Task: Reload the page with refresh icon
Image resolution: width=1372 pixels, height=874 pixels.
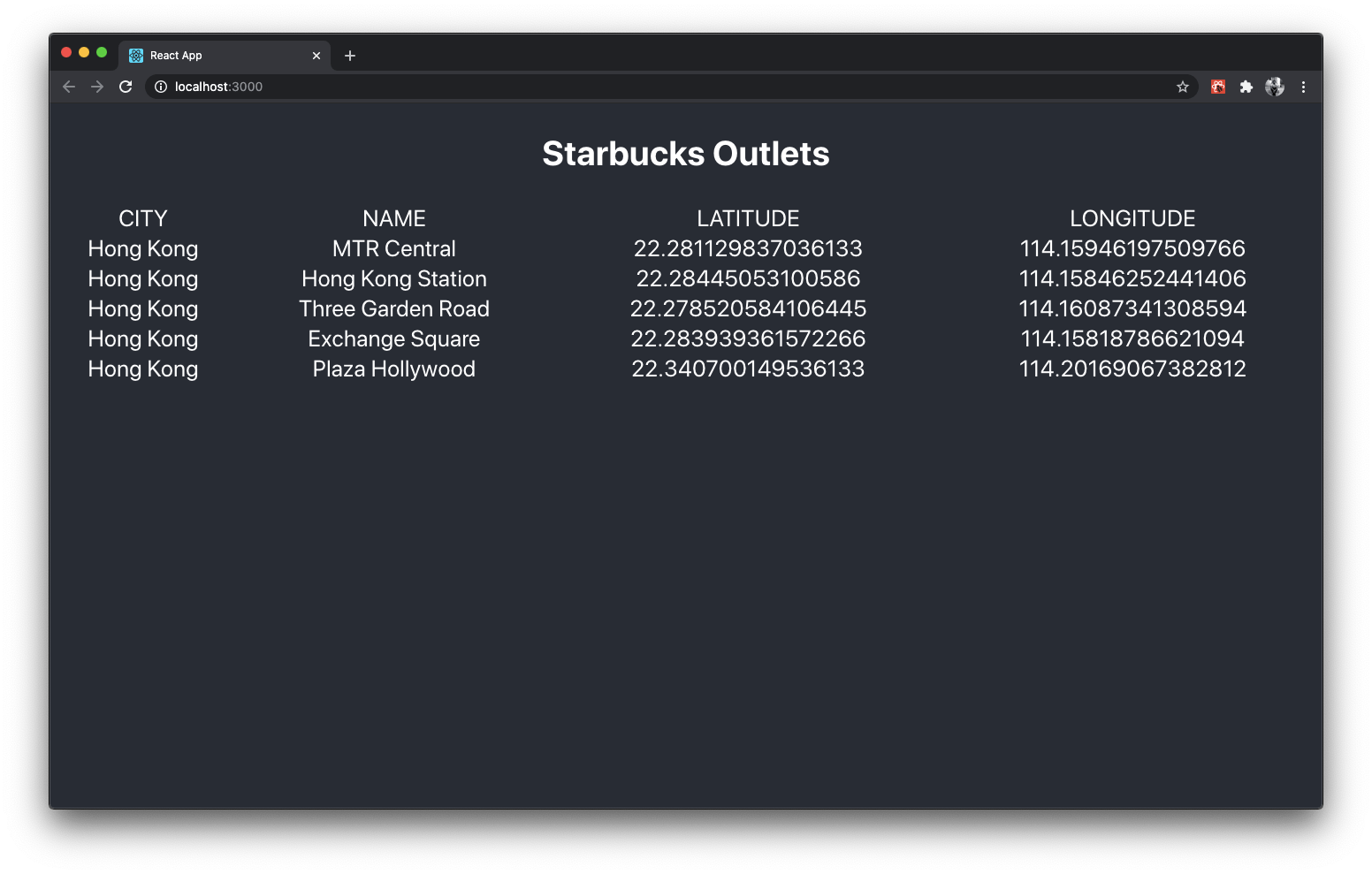Action: (126, 87)
